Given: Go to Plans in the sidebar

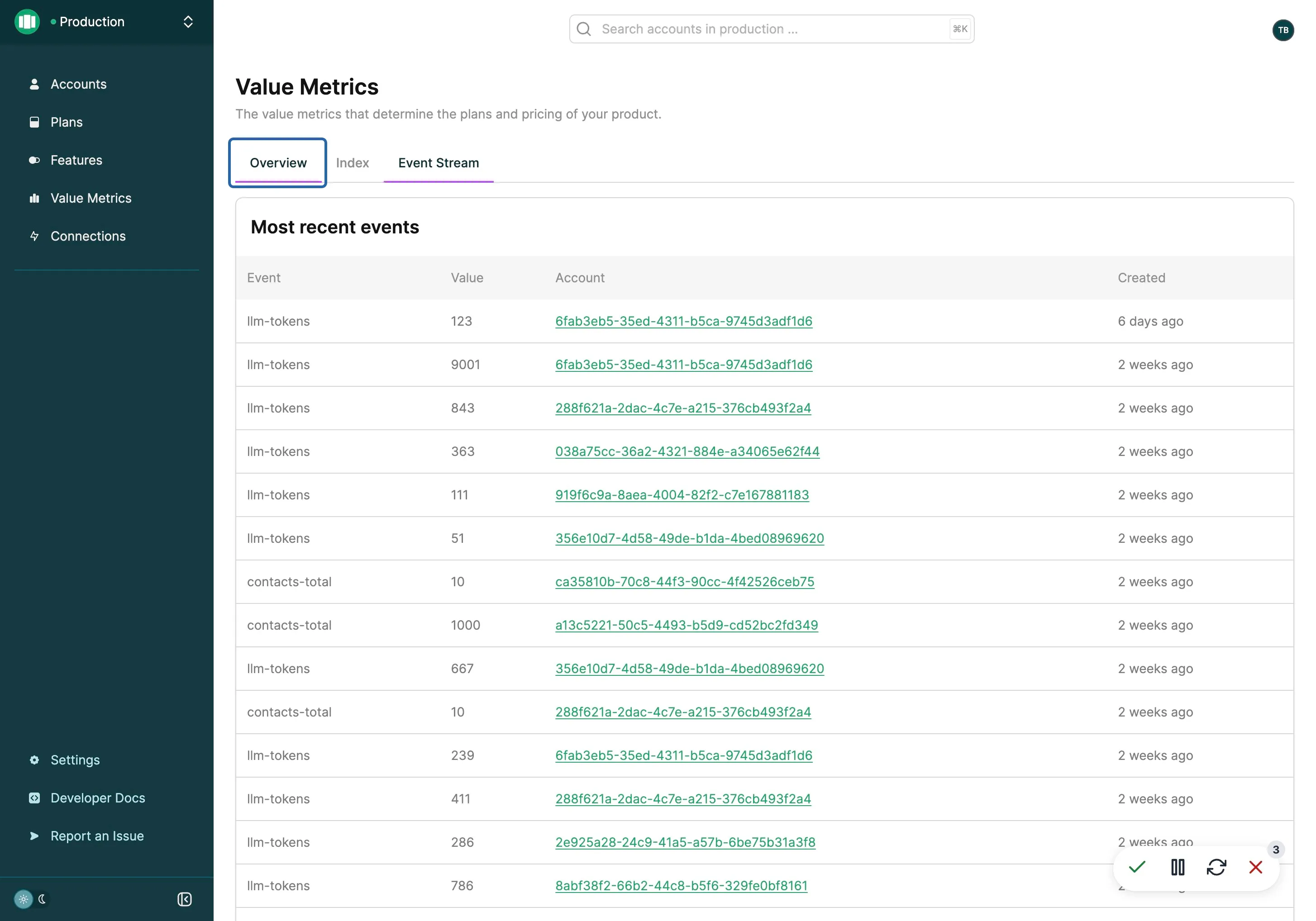Looking at the screenshot, I should coord(67,122).
